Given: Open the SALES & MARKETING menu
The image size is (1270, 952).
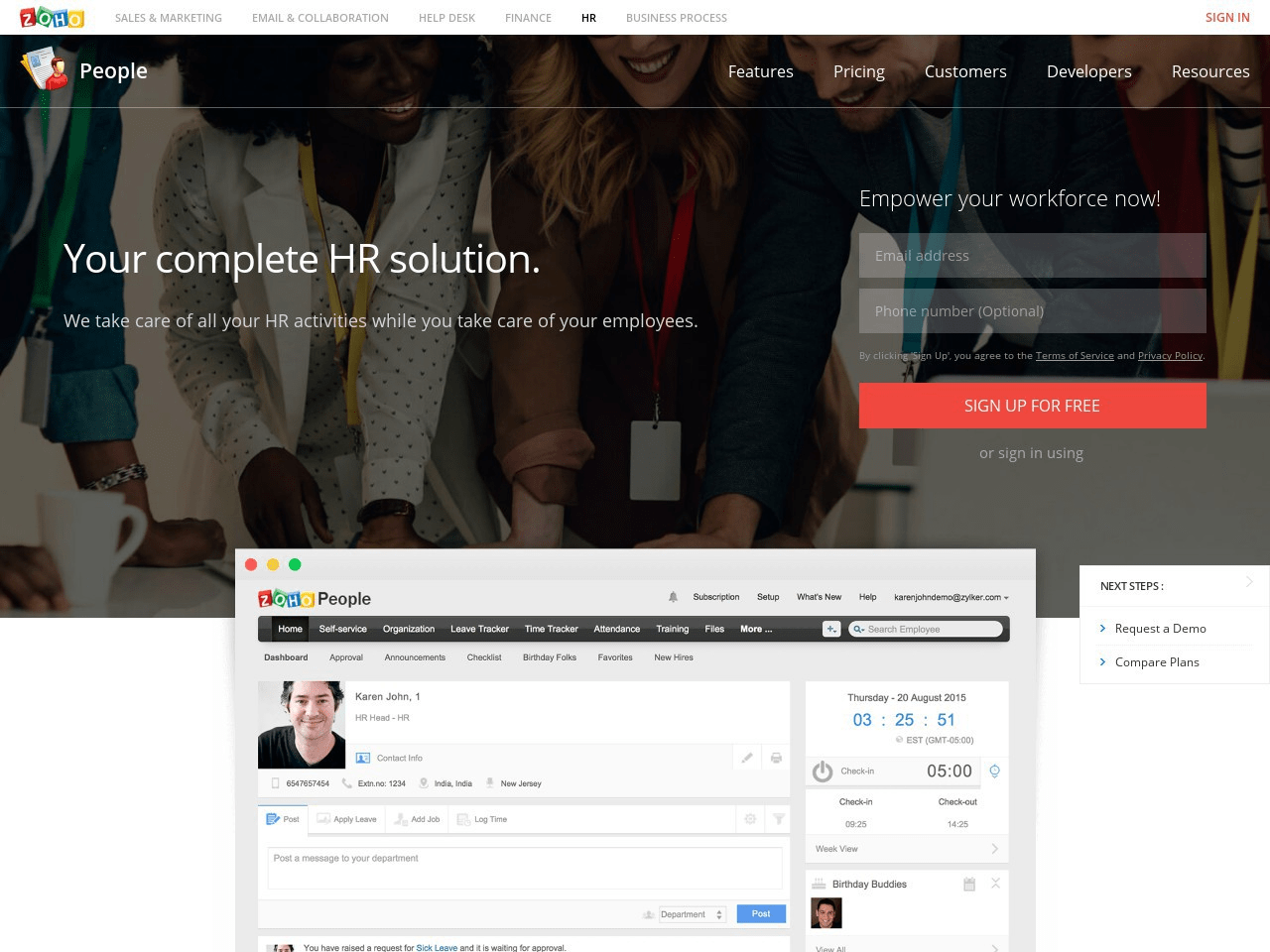Looking at the screenshot, I should pyautogui.click(x=169, y=18).
